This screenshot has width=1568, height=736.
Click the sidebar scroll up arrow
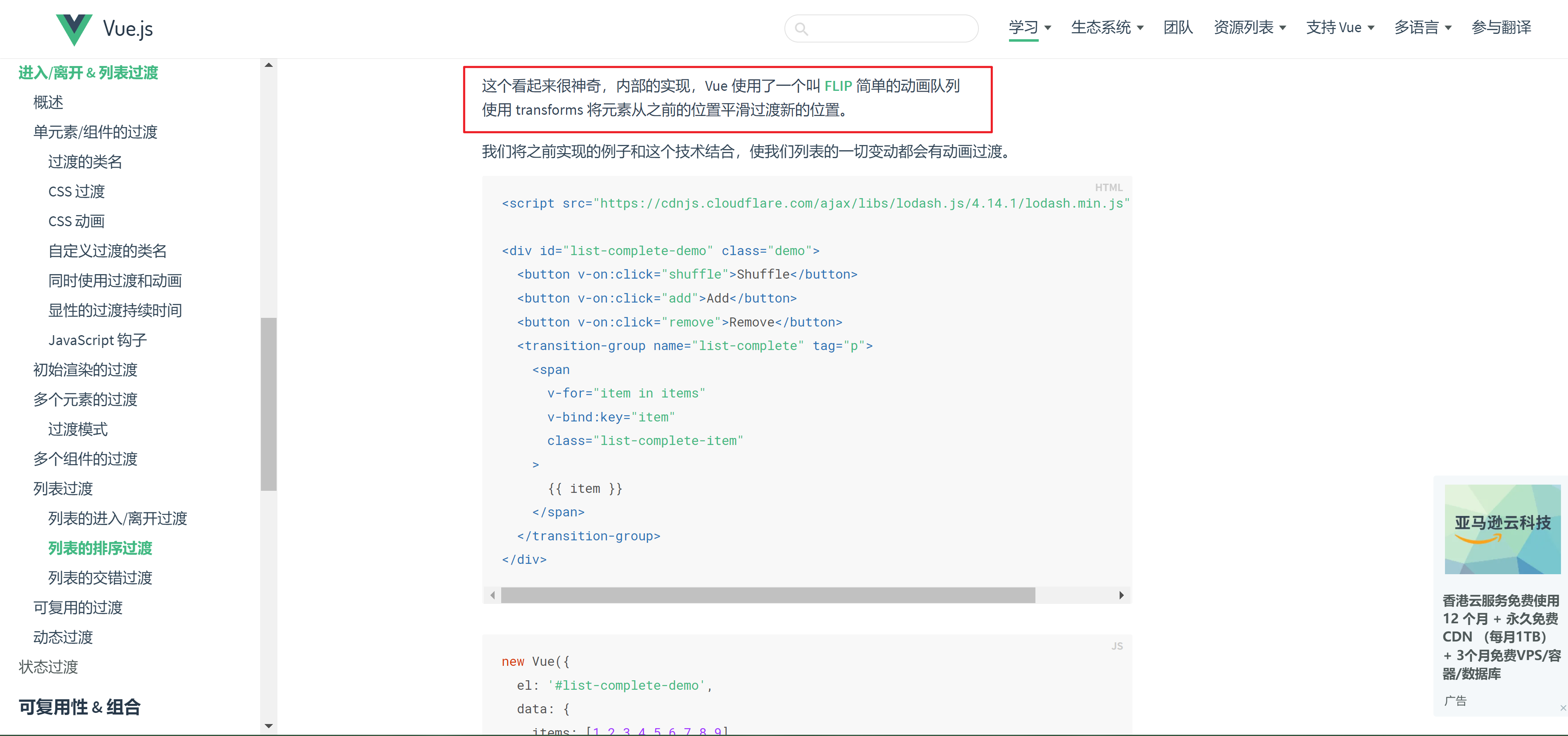[x=268, y=65]
